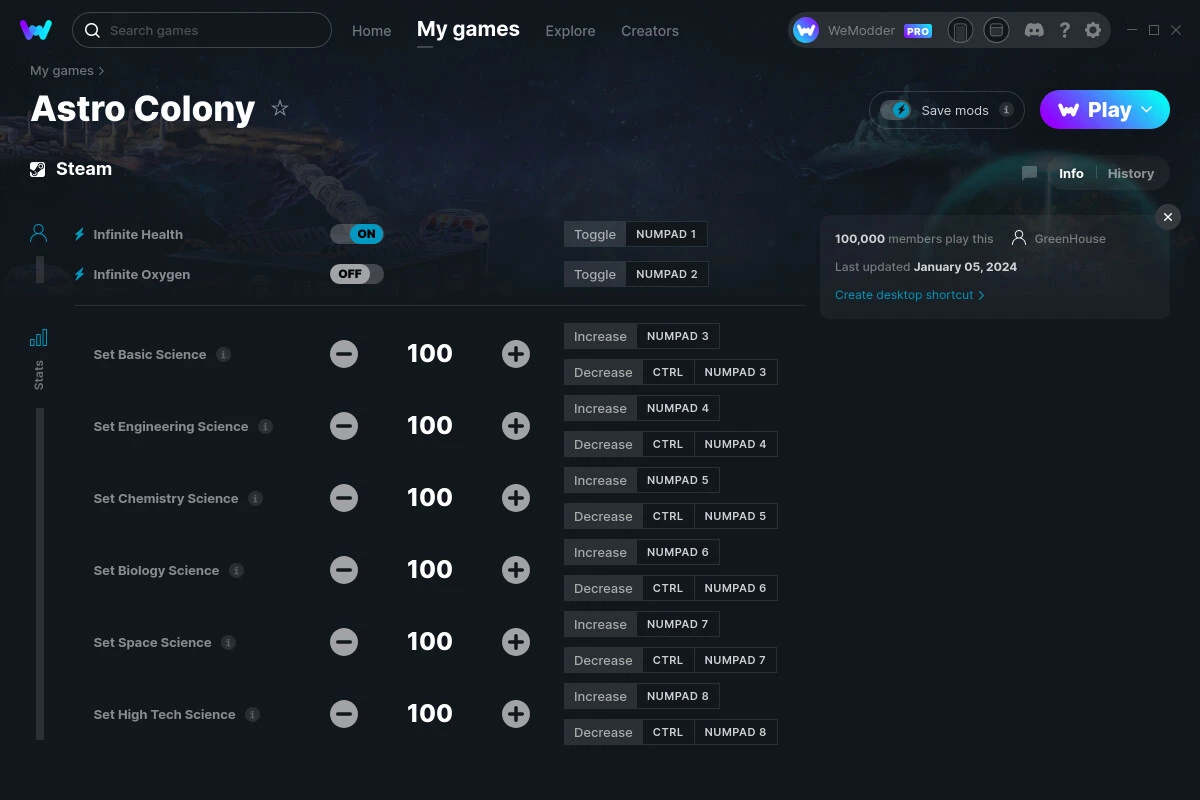1200x800 pixels.
Task: Edit Chemistry Science Decrease CTRL NUMPAD 5 hotkey
Action: 671,516
